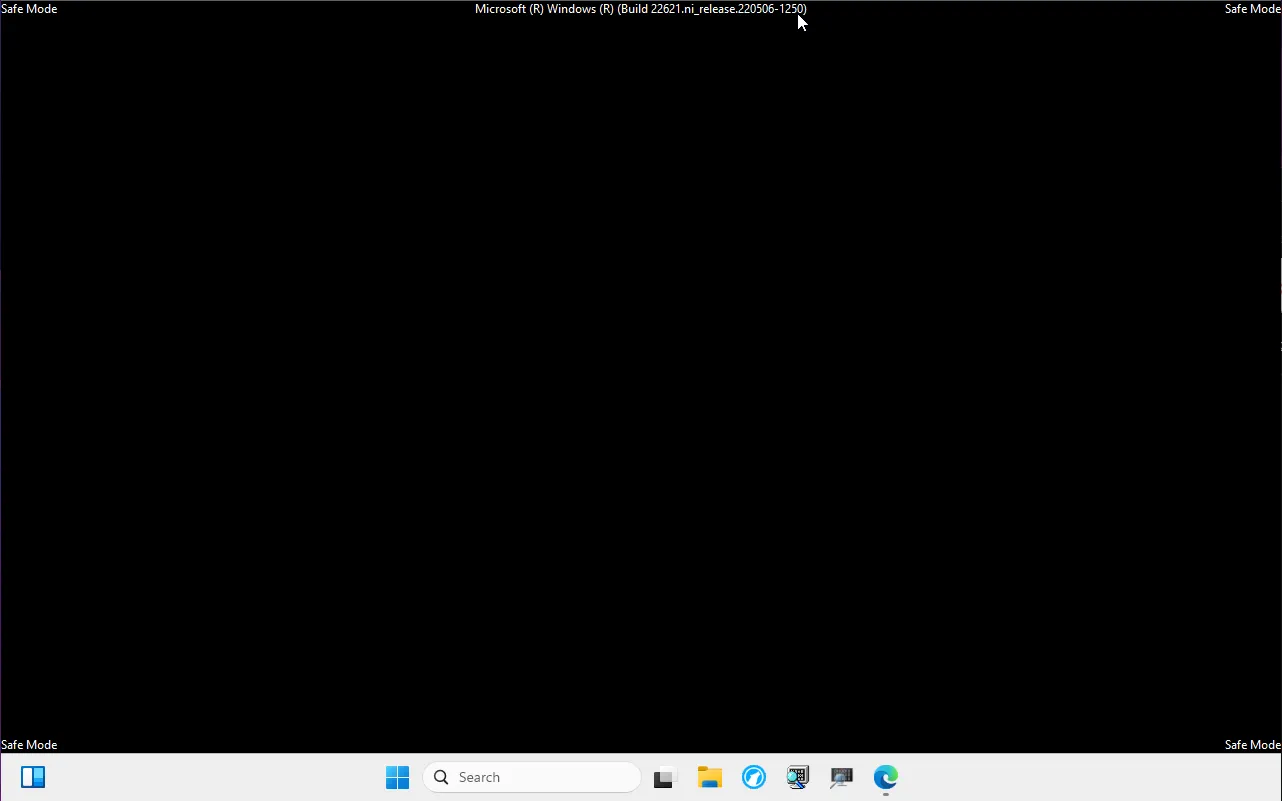Screen dimensions: 1282x801
Task: Open the registry search utility icon
Action: click(797, 777)
